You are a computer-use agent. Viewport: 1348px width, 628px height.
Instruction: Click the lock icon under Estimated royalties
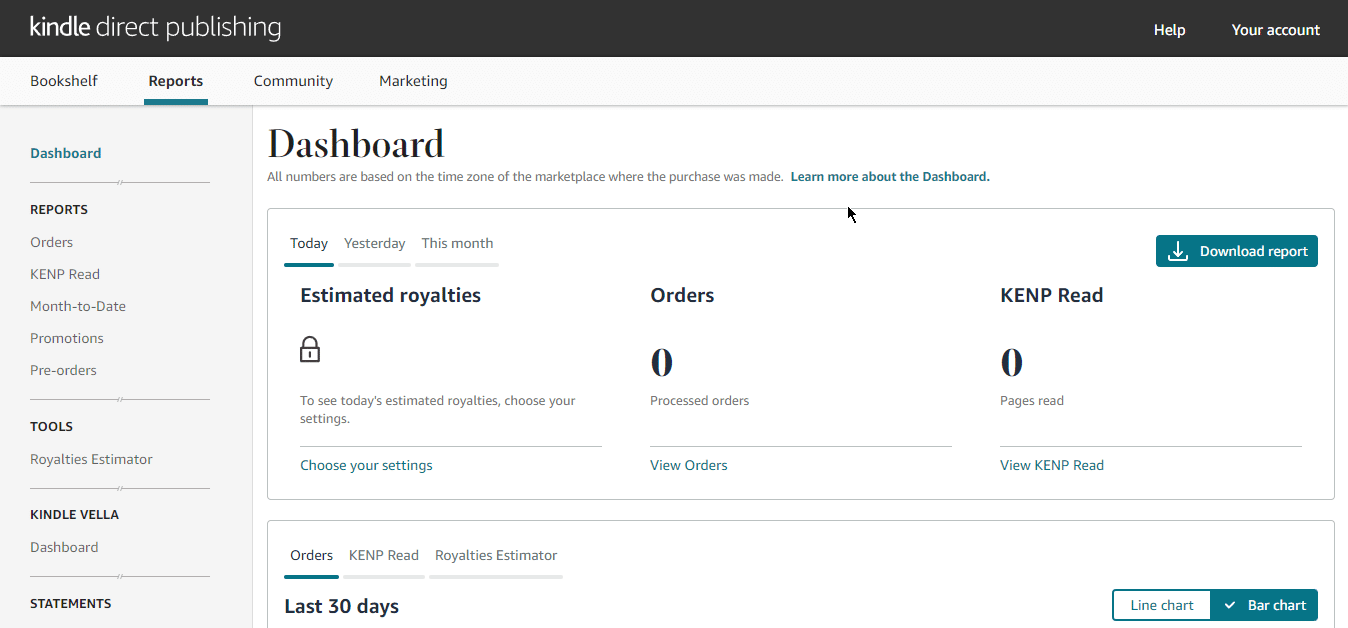pos(310,349)
